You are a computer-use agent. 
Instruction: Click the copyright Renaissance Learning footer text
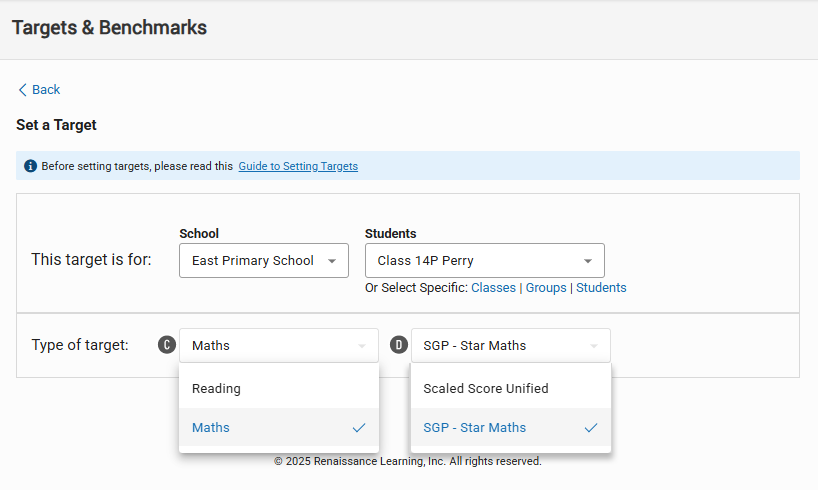408,461
